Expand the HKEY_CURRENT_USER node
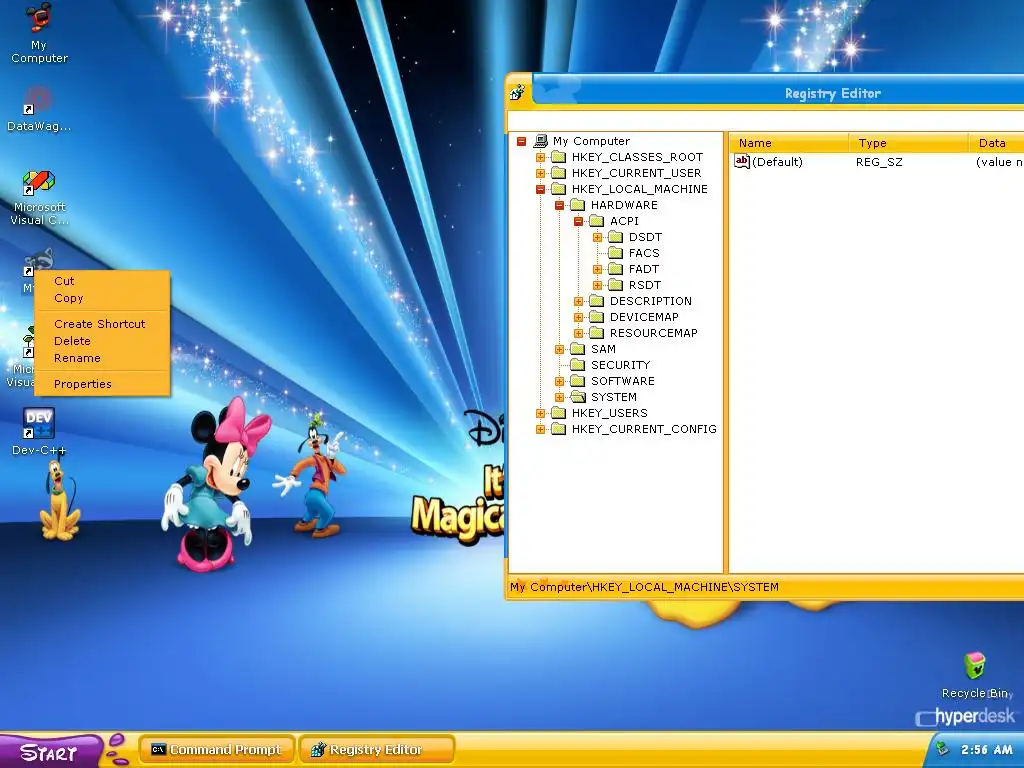1024x768 pixels. click(x=540, y=173)
